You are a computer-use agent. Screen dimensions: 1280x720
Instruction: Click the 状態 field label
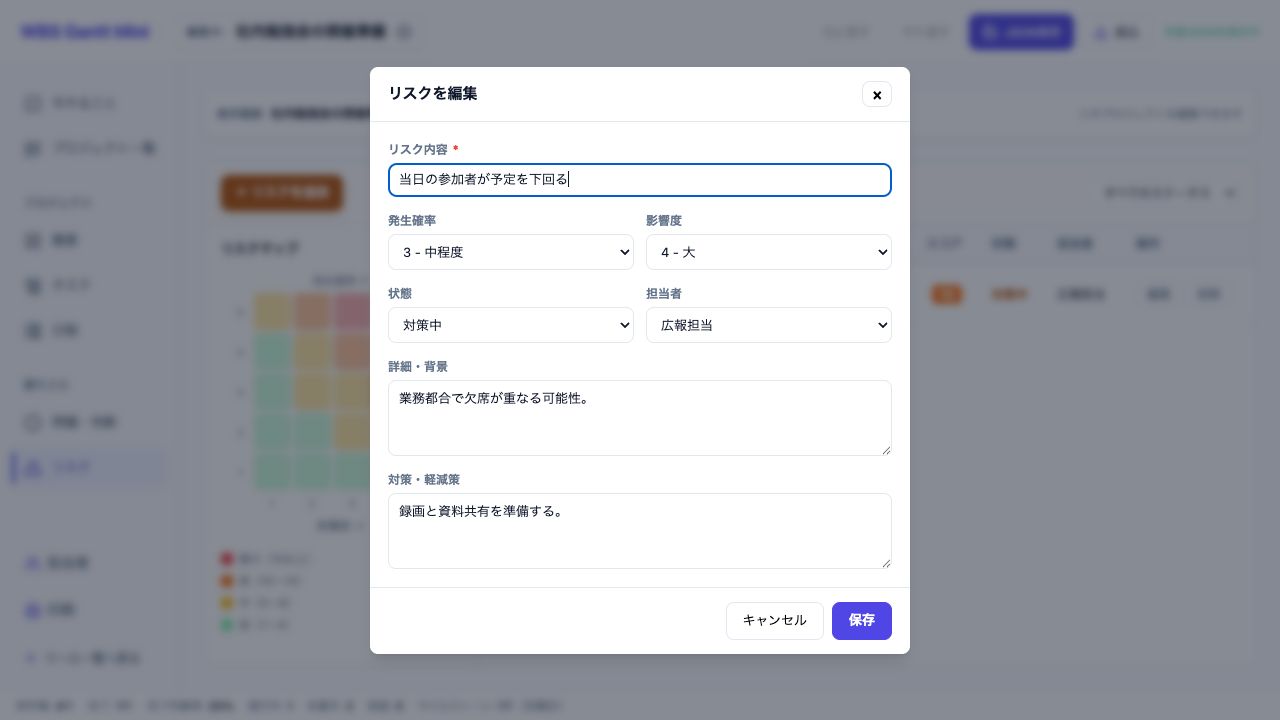tap(400, 293)
